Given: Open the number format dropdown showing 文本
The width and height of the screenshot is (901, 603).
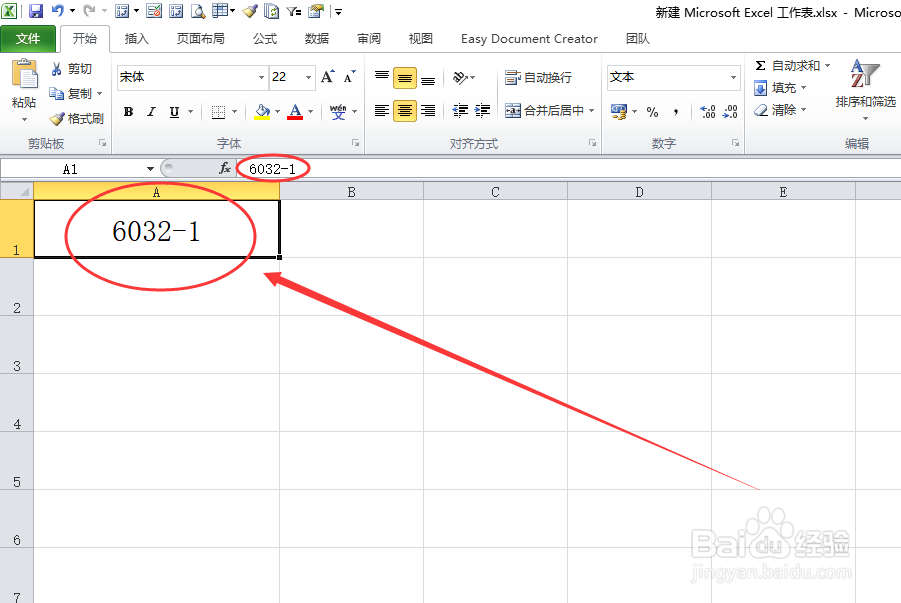Looking at the screenshot, I should click(732, 78).
